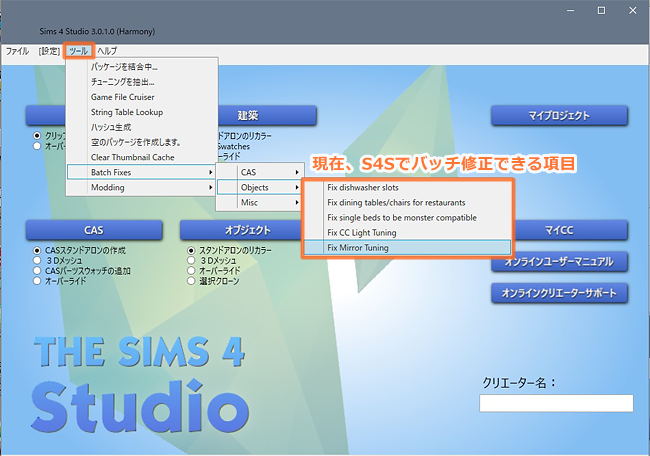650x456 pixels.
Task: Open Game File Cruiser
Action: [x=142, y=97]
